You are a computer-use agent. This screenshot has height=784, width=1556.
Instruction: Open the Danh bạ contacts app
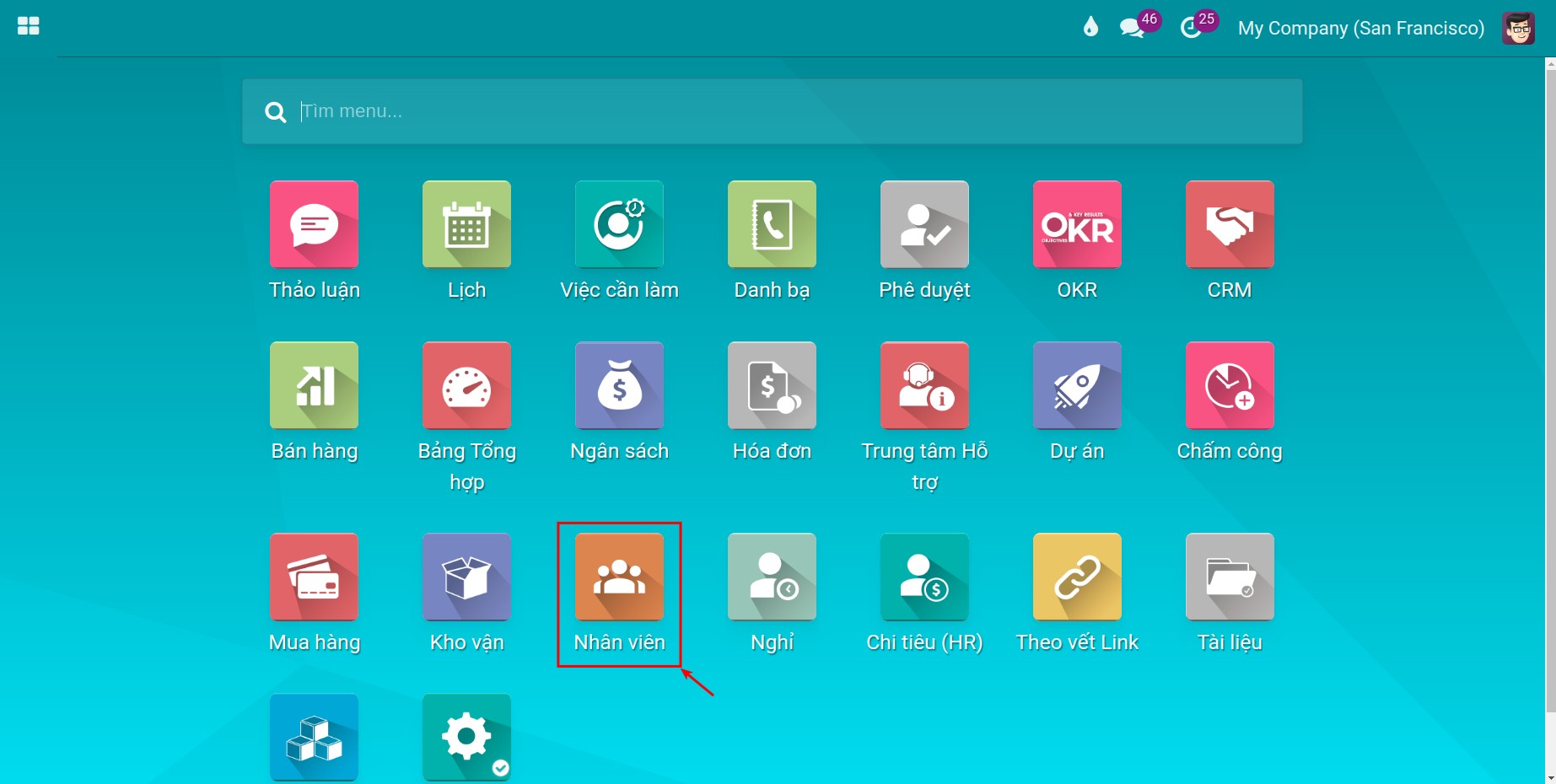(x=772, y=224)
